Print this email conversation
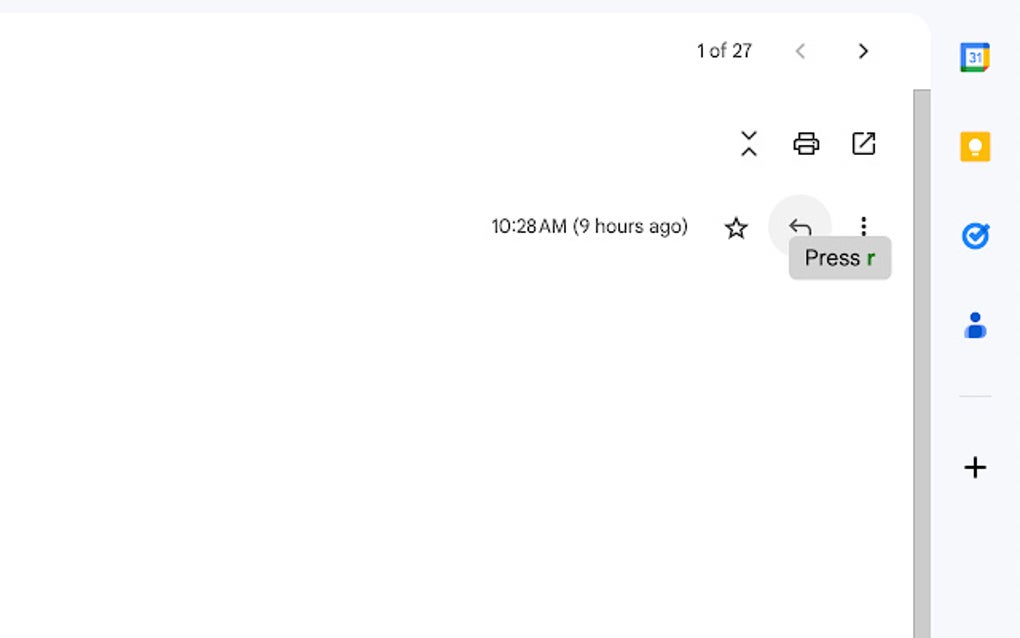This screenshot has width=1020, height=638. tap(805, 143)
